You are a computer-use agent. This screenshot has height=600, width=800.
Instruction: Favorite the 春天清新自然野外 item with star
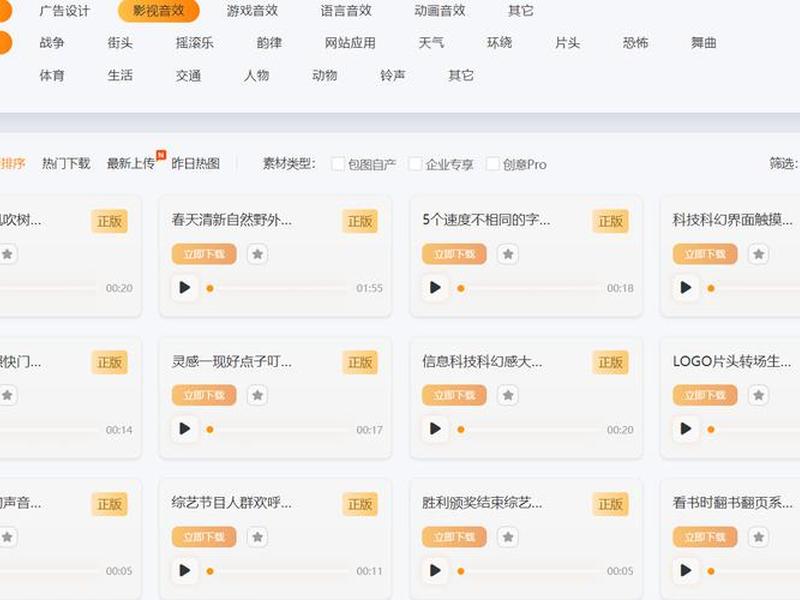point(258,254)
